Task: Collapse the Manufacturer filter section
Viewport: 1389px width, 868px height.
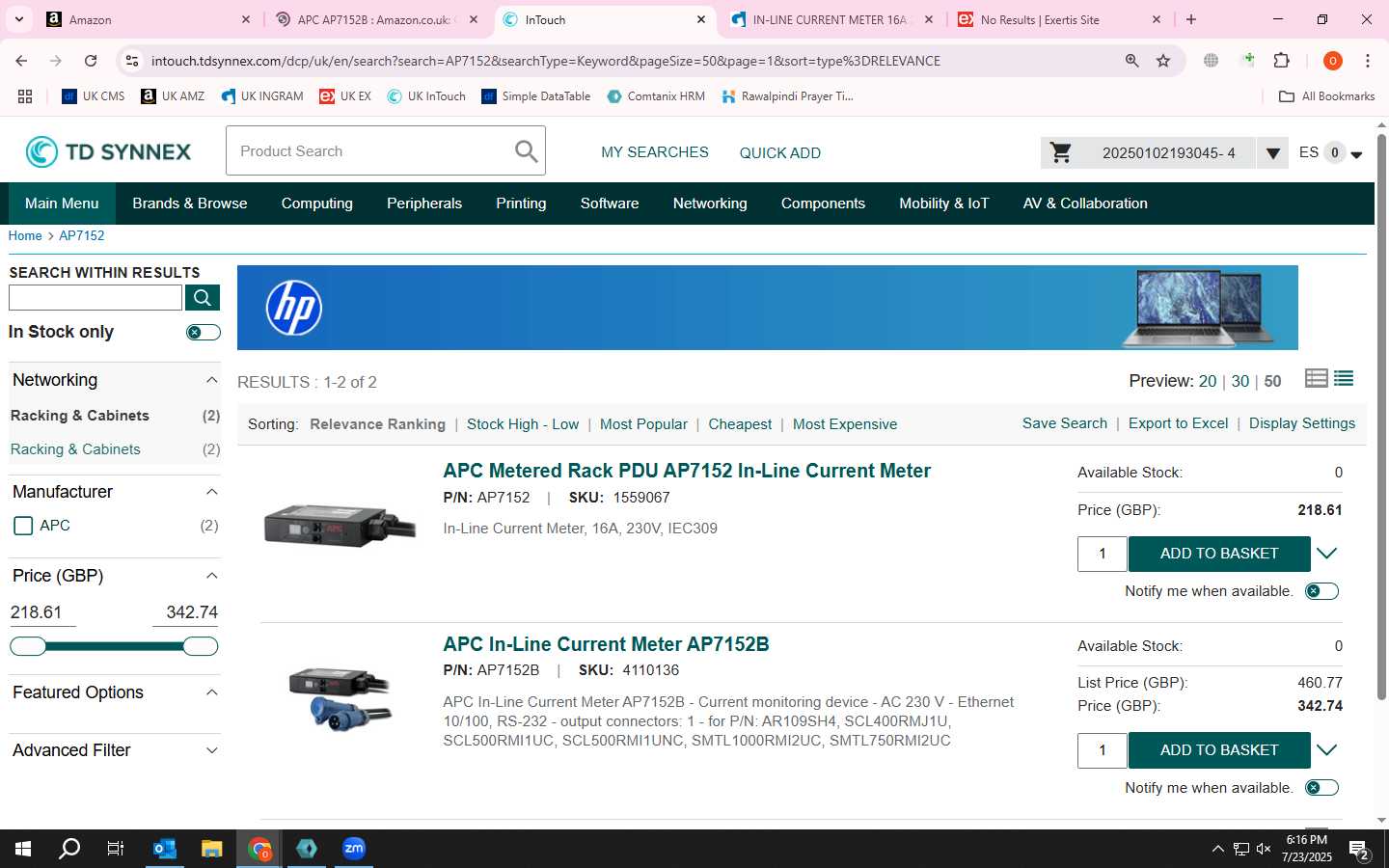Action: (211, 492)
